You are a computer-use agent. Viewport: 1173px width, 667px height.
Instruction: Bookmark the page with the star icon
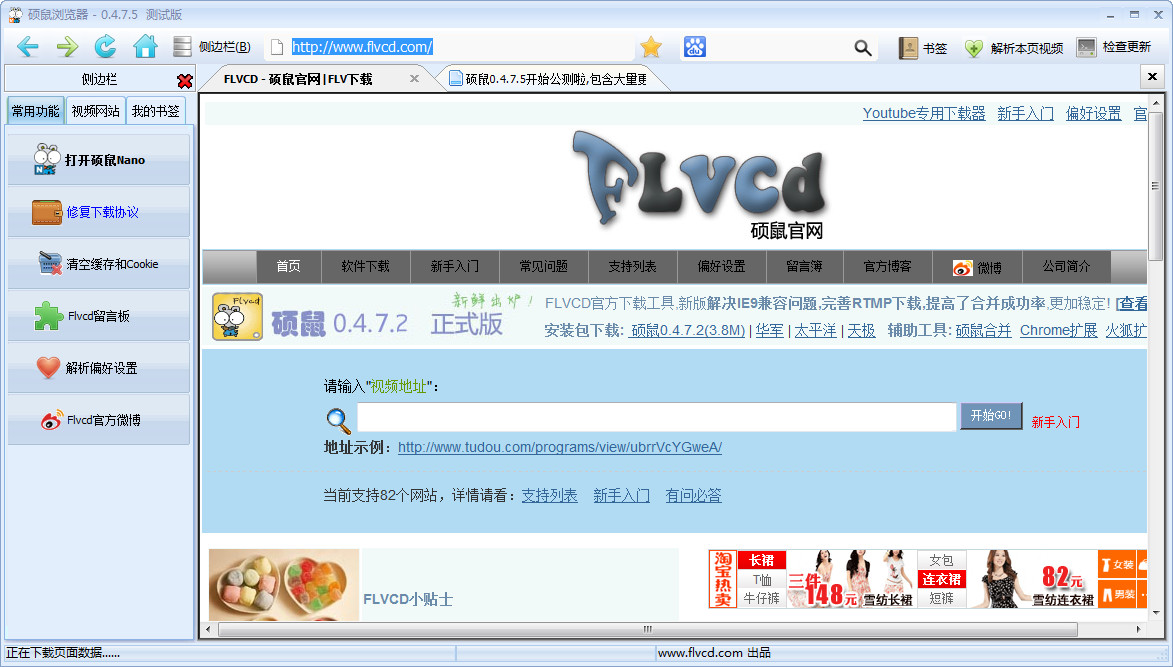point(651,47)
